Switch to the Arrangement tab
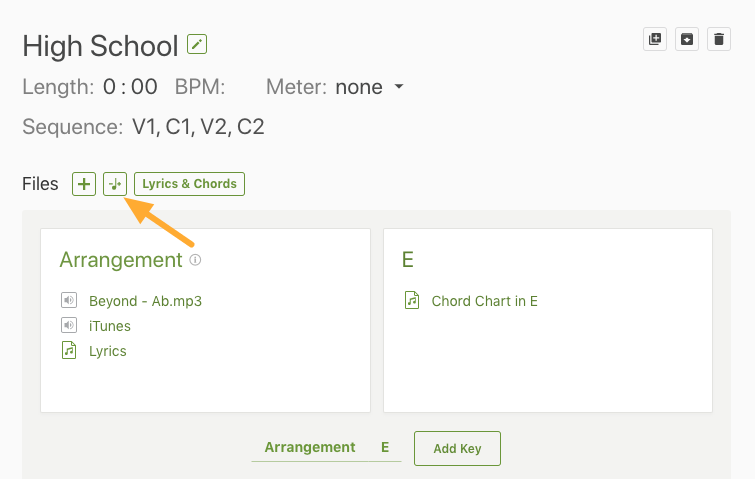Image resolution: width=755 pixels, height=479 pixels. 310,447
